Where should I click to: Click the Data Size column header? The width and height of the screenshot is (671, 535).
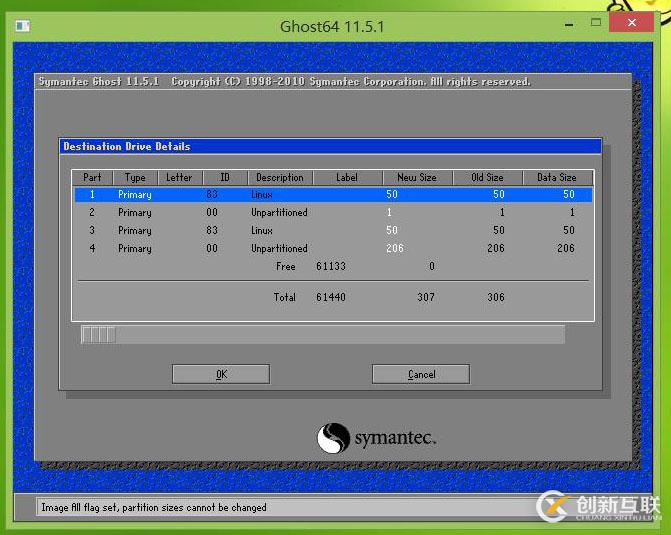tap(557, 177)
